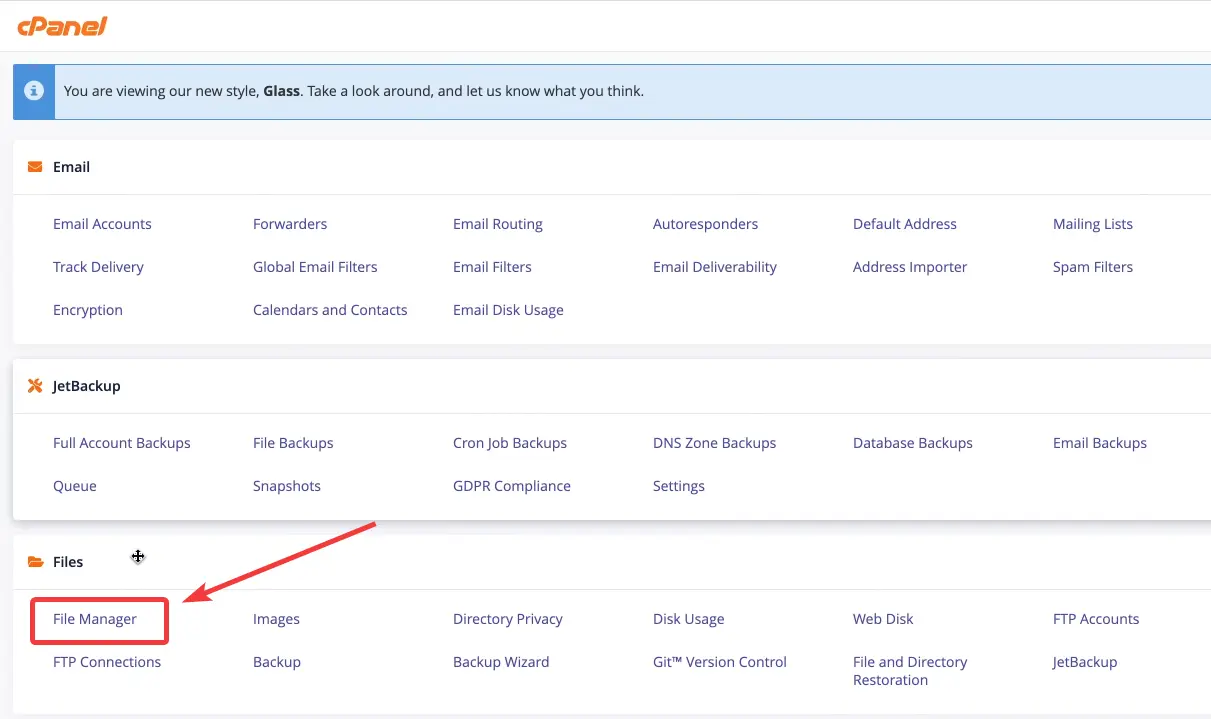Open File and Directory Restoration

point(910,671)
